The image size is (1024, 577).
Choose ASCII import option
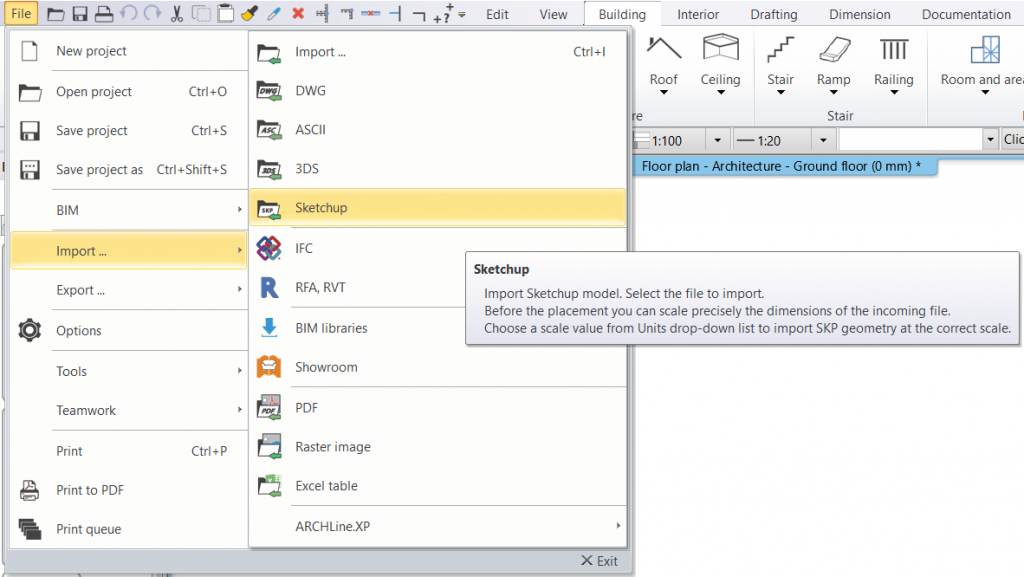point(438,130)
